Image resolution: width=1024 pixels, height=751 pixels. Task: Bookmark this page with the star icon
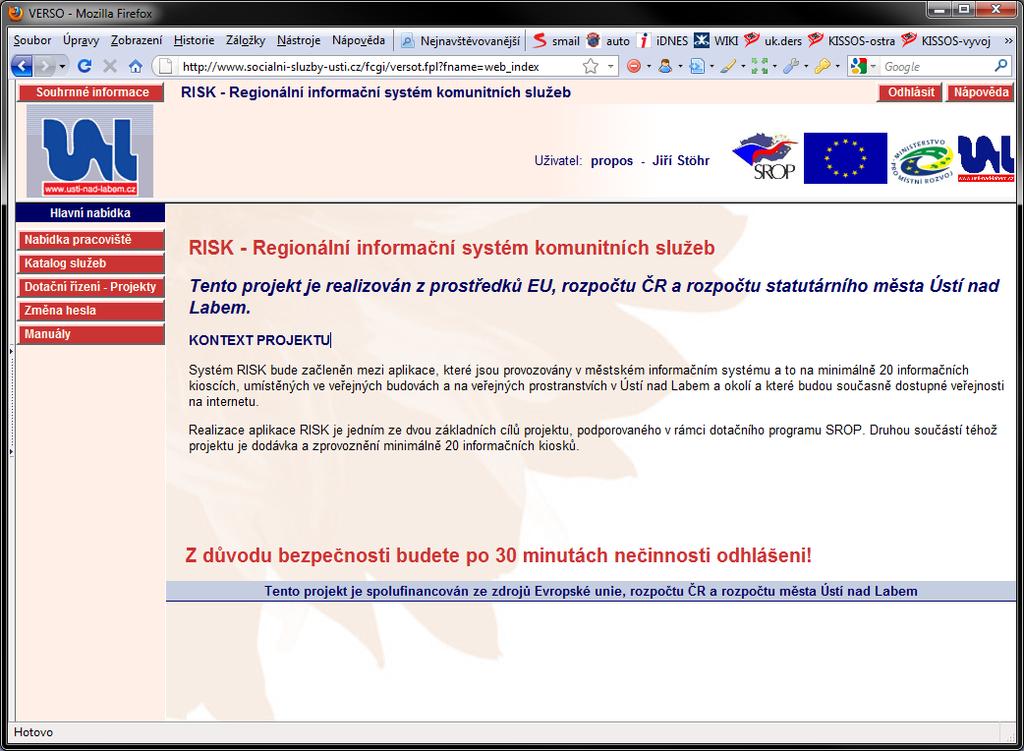[x=590, y=66]
